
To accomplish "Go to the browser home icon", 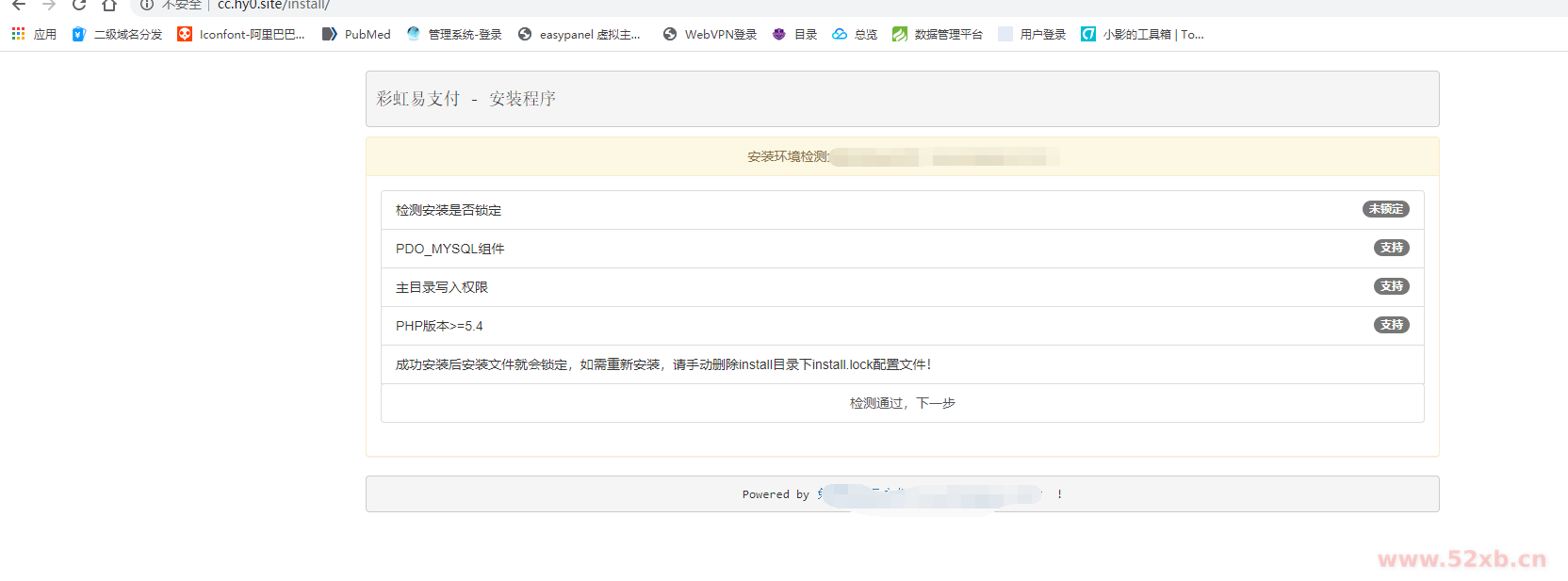I will click(109, 5).
